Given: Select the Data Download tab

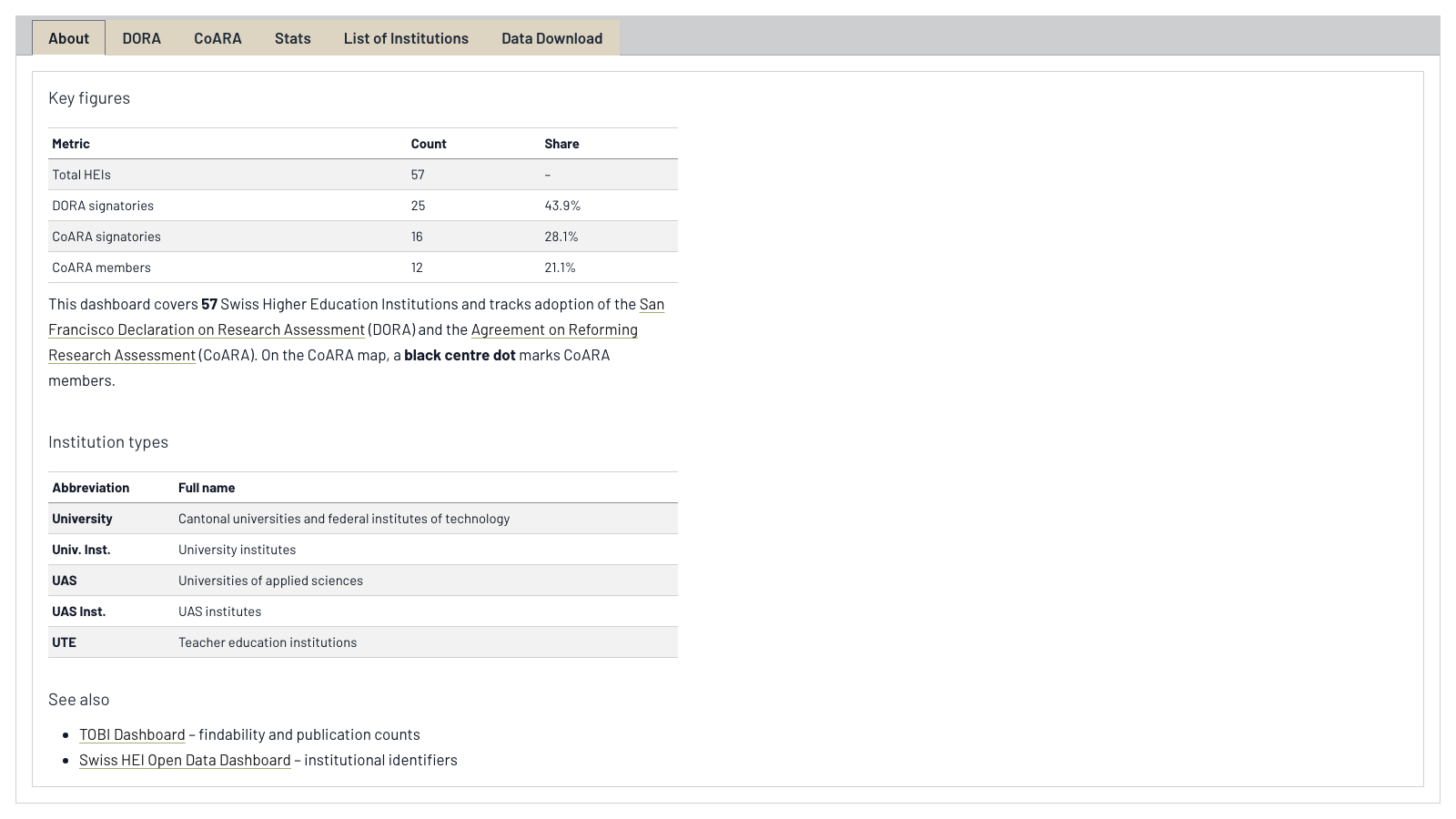Looking at the screenshot, I should [551, 38].
